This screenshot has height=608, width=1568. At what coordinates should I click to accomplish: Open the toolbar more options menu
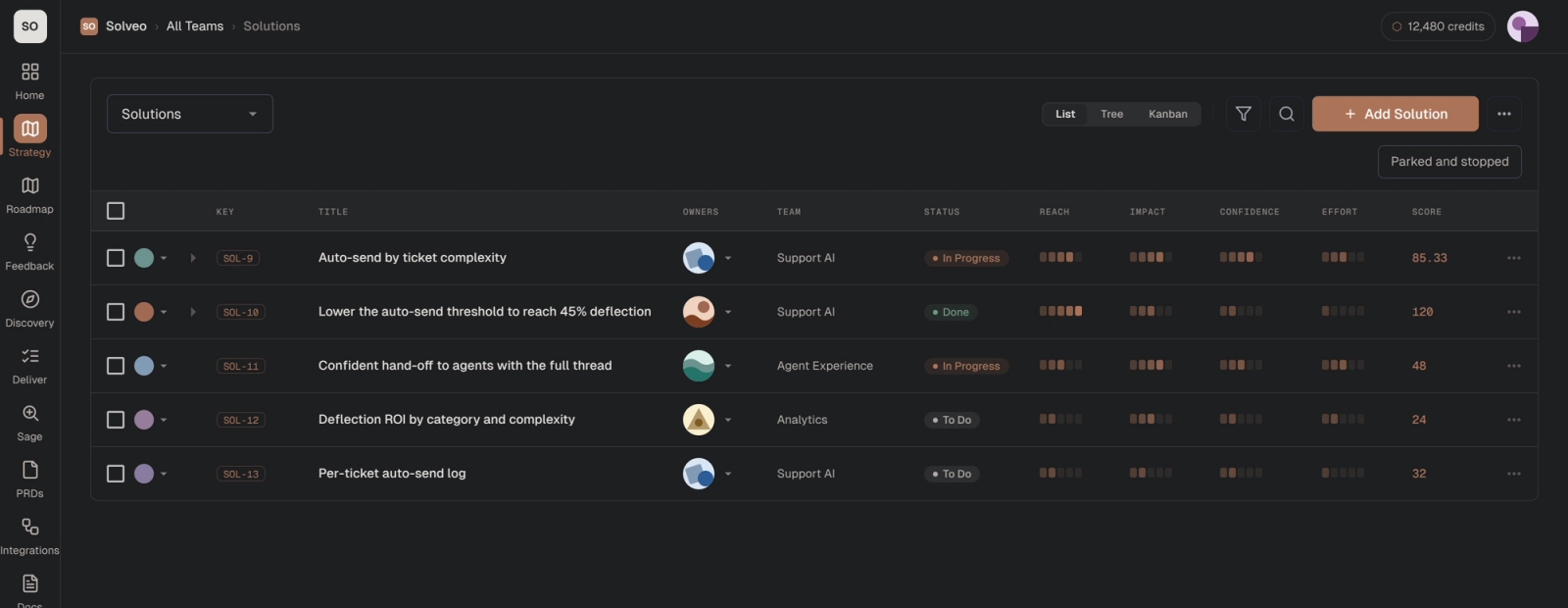pyautogui.click(x=1504, y=114)
